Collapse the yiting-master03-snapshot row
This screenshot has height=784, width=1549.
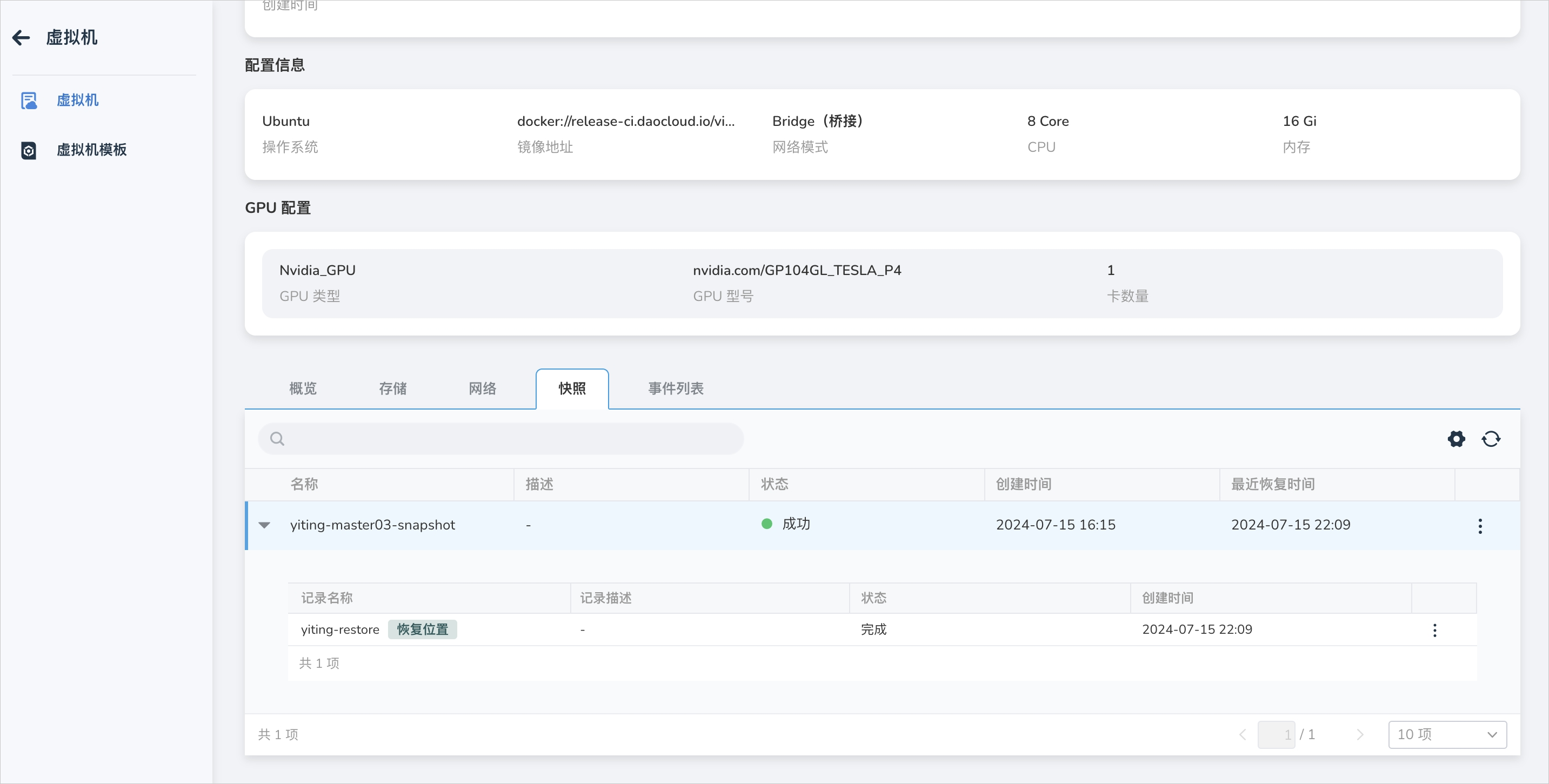[264, 525]
